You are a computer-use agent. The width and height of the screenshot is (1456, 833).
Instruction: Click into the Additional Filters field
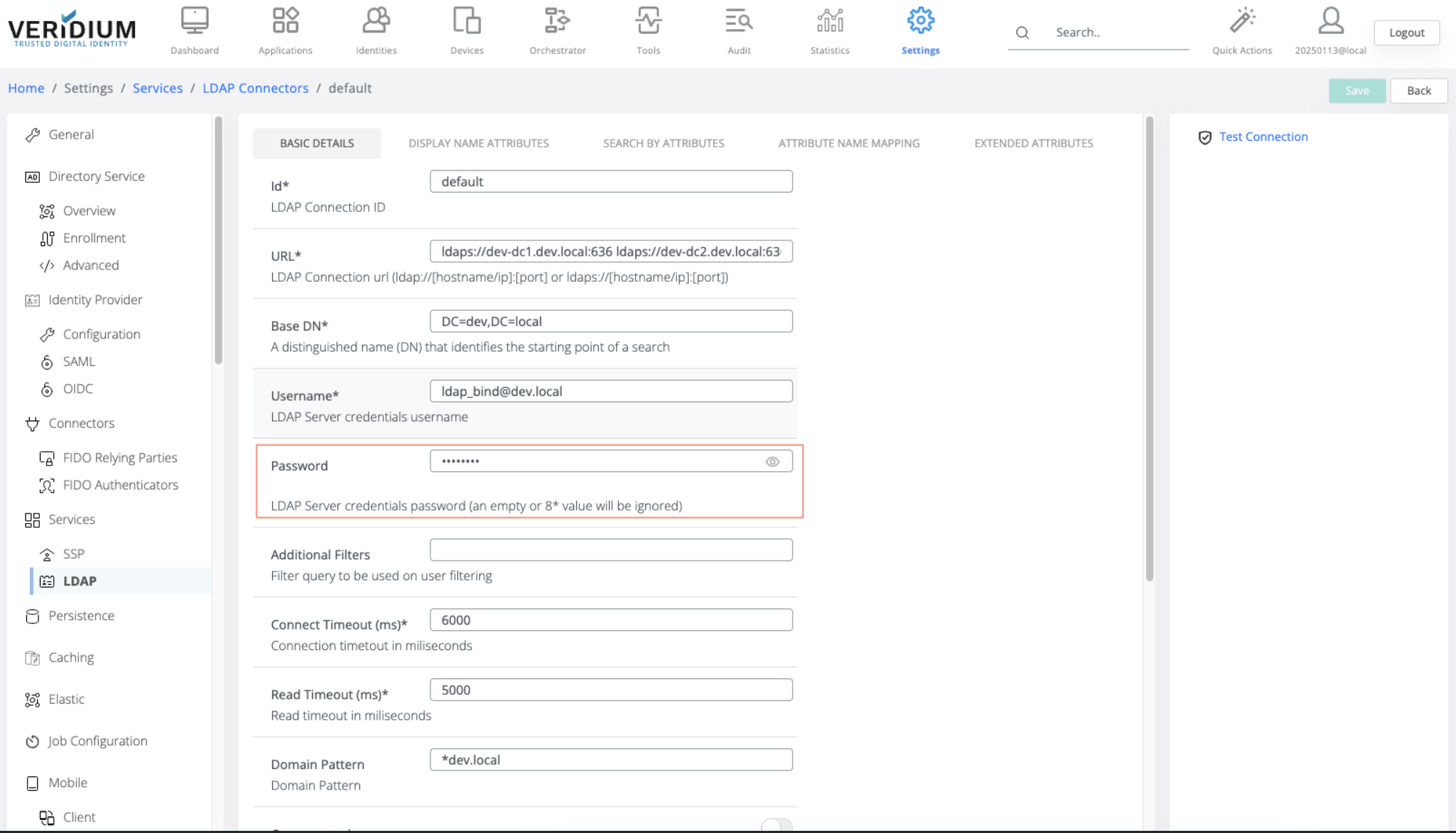[610, 550]
